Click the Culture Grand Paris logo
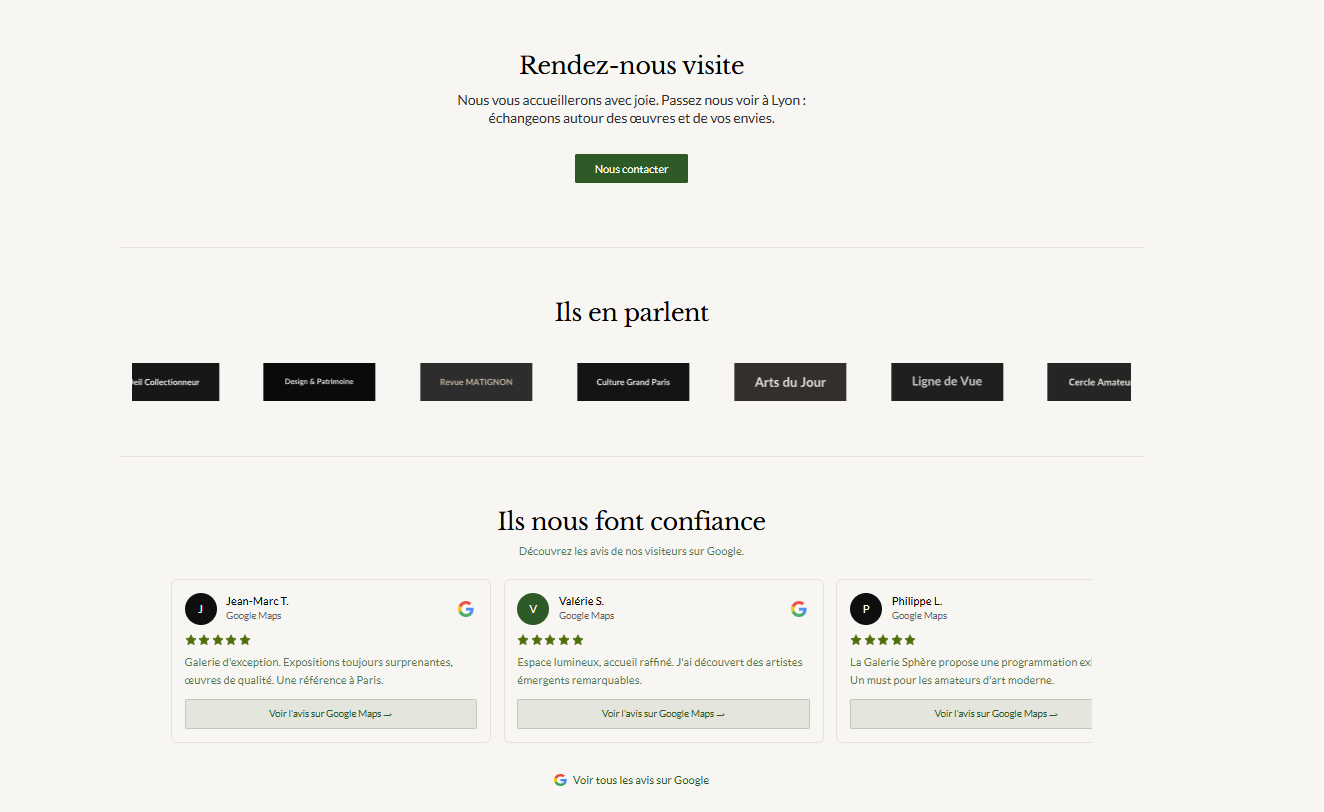 [x=633, y=382]
